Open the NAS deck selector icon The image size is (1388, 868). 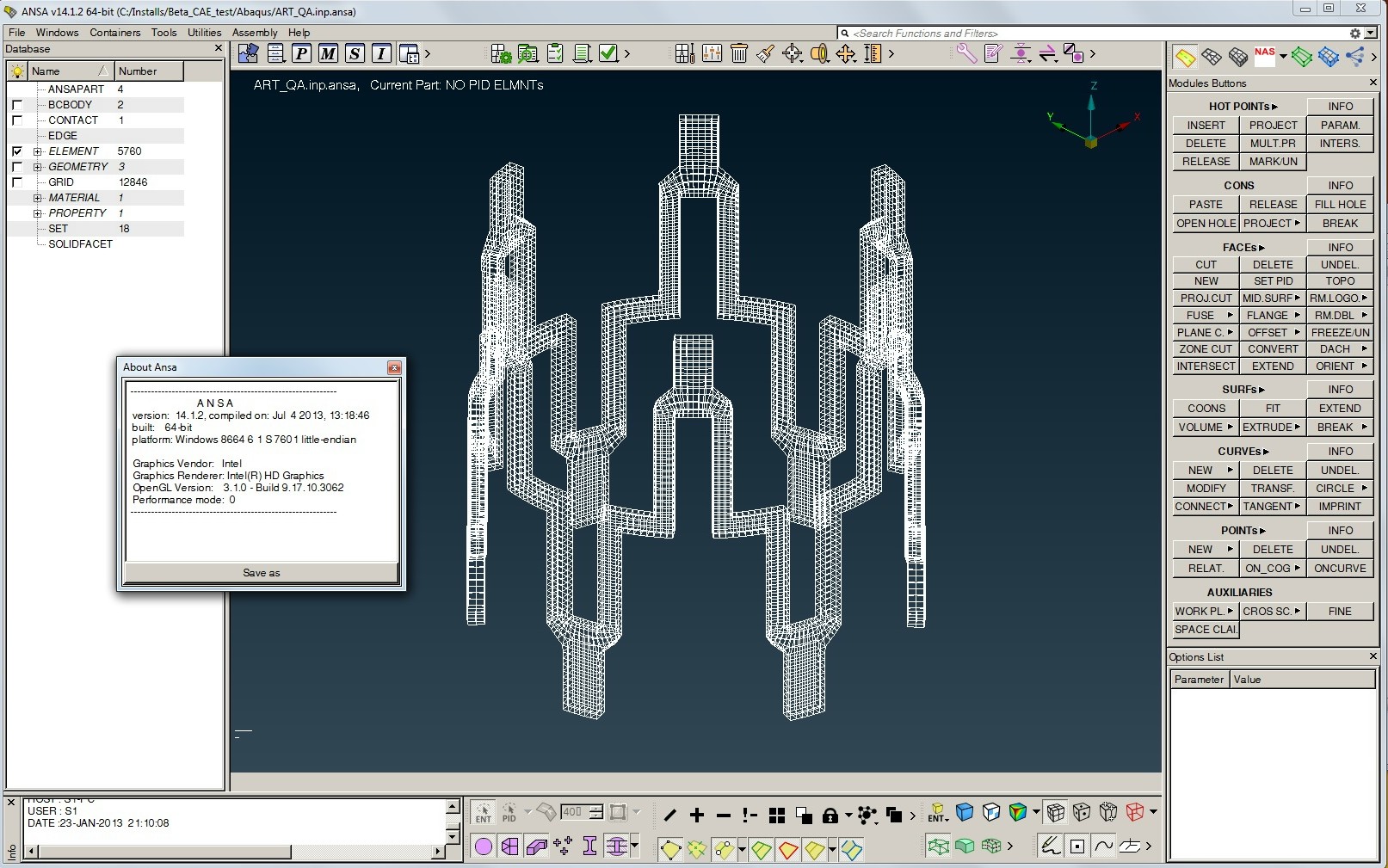point(1264,57)
